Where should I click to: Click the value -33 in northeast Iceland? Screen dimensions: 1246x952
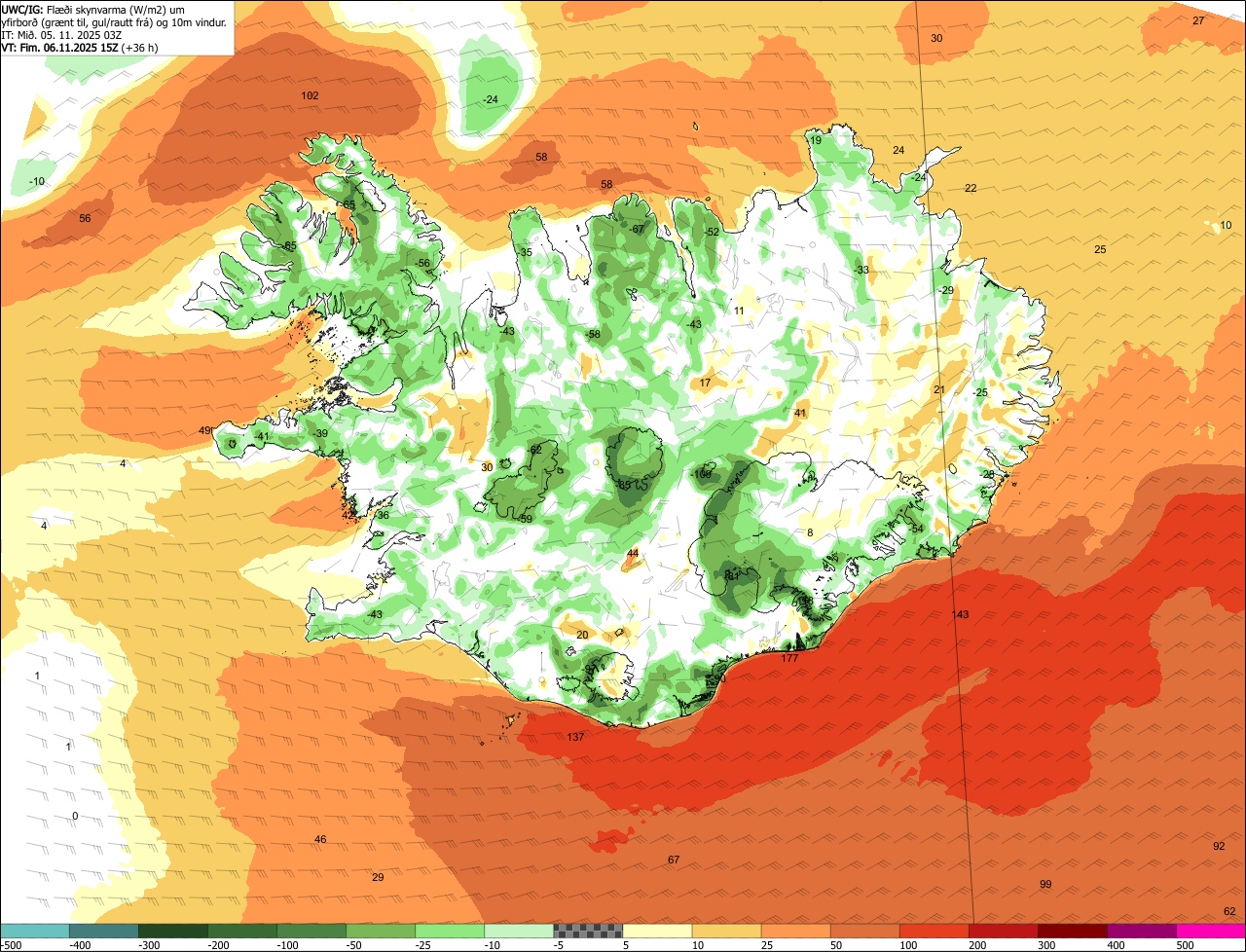coord(861,270)
